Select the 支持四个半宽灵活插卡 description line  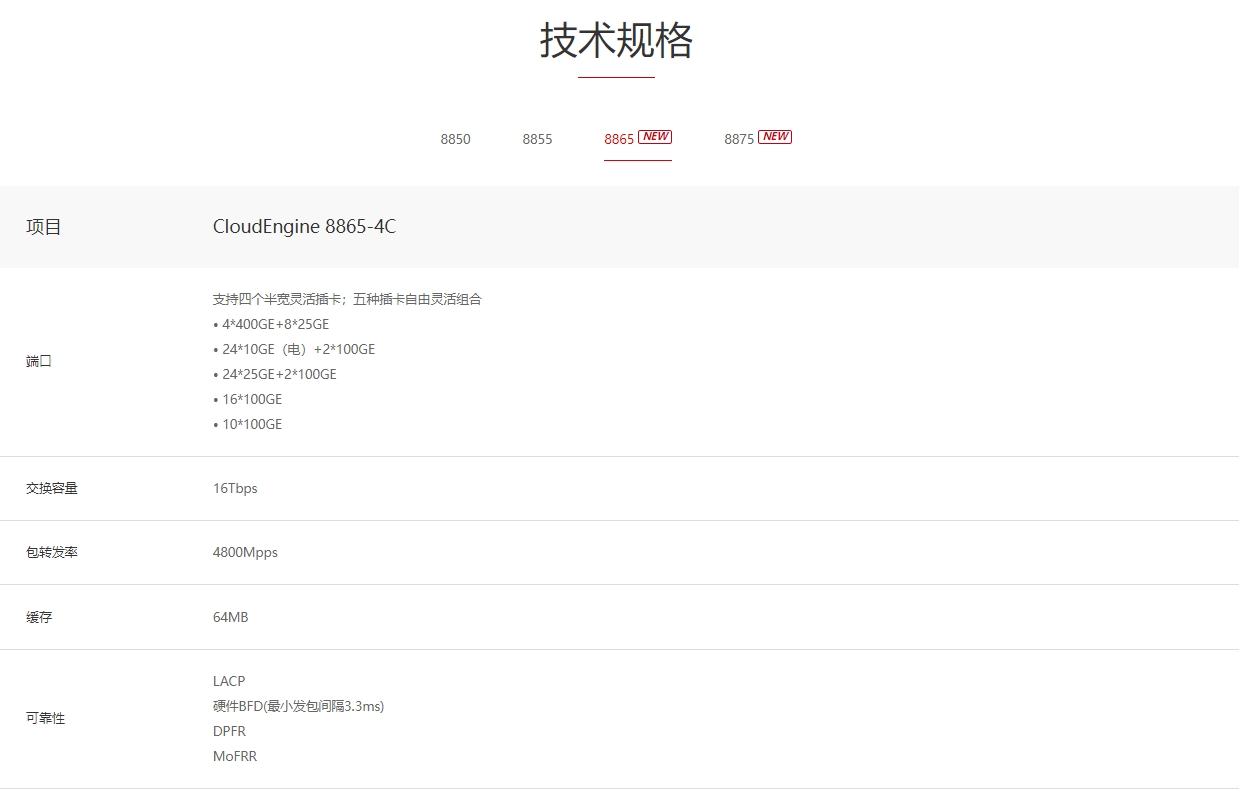pyautogui.click(x=347, y=299)
